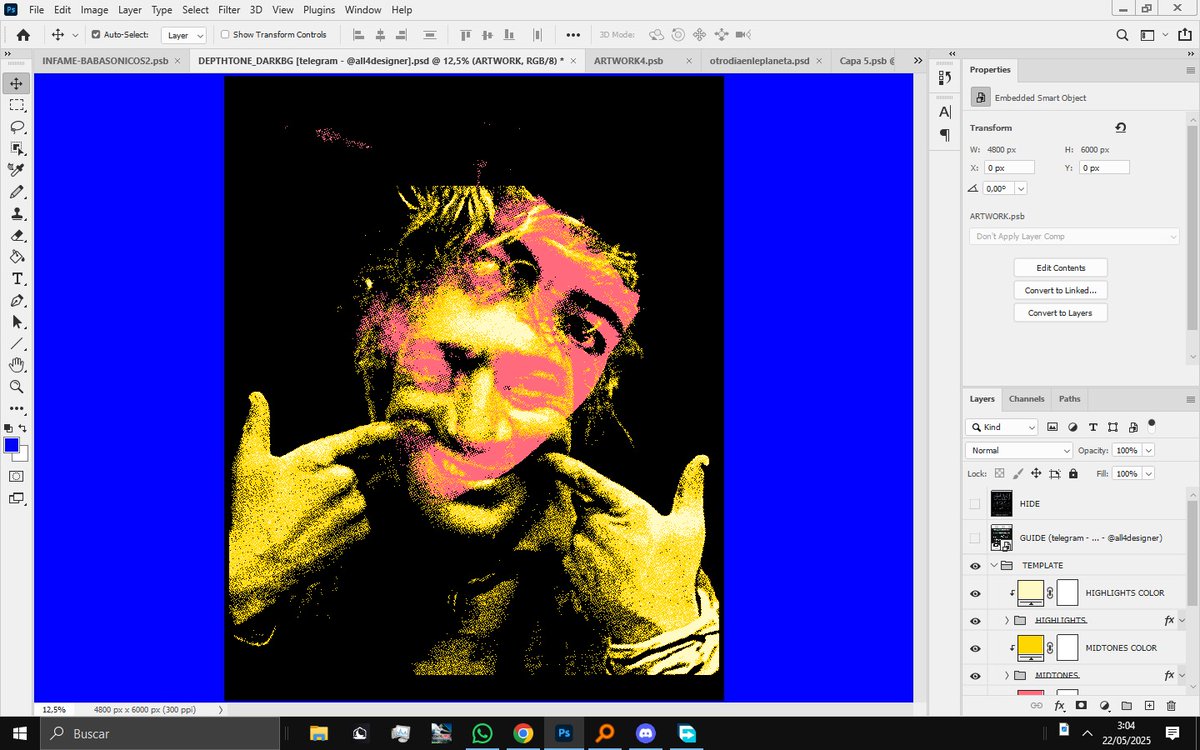
Task: Click the Reset transform icon in Properties
Action: (1121, 128)
